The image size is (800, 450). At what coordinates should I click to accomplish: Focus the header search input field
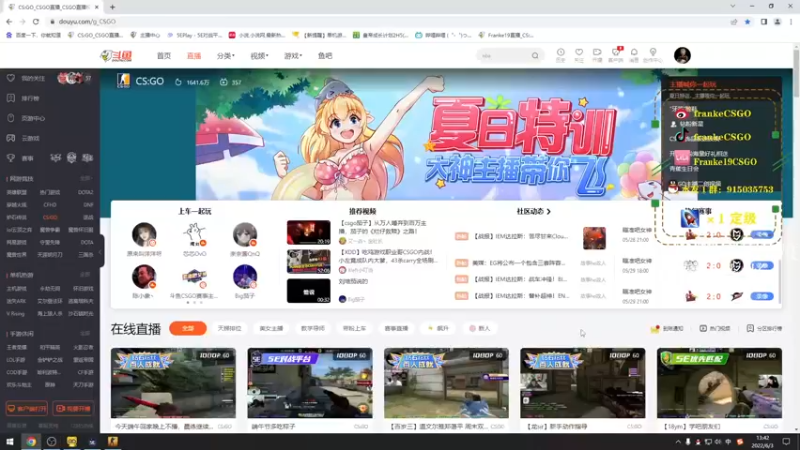pos(504,56)
